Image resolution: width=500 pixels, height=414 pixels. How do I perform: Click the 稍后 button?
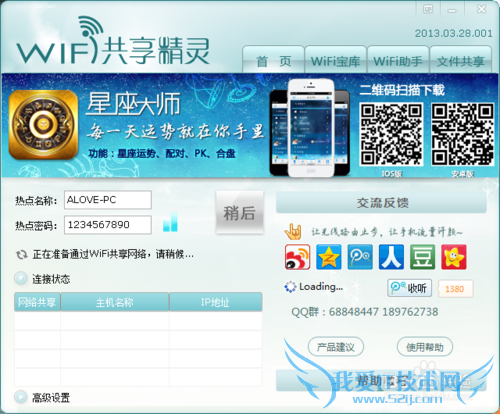[240, 213]
